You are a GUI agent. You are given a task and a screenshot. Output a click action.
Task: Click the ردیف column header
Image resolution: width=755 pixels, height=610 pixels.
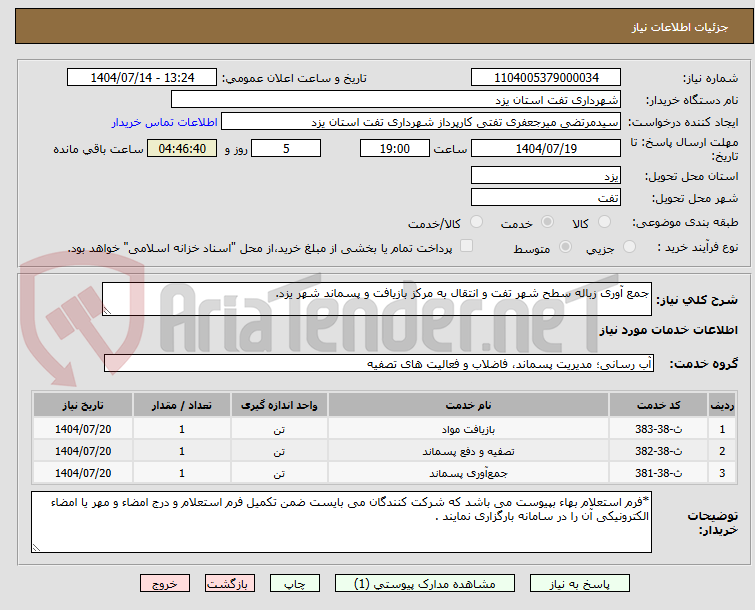(x=722, y=405)
